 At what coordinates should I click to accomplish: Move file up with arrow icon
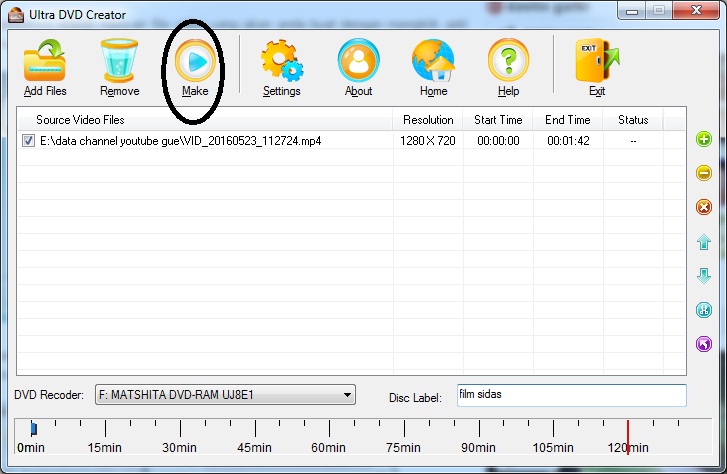point(704,242)
